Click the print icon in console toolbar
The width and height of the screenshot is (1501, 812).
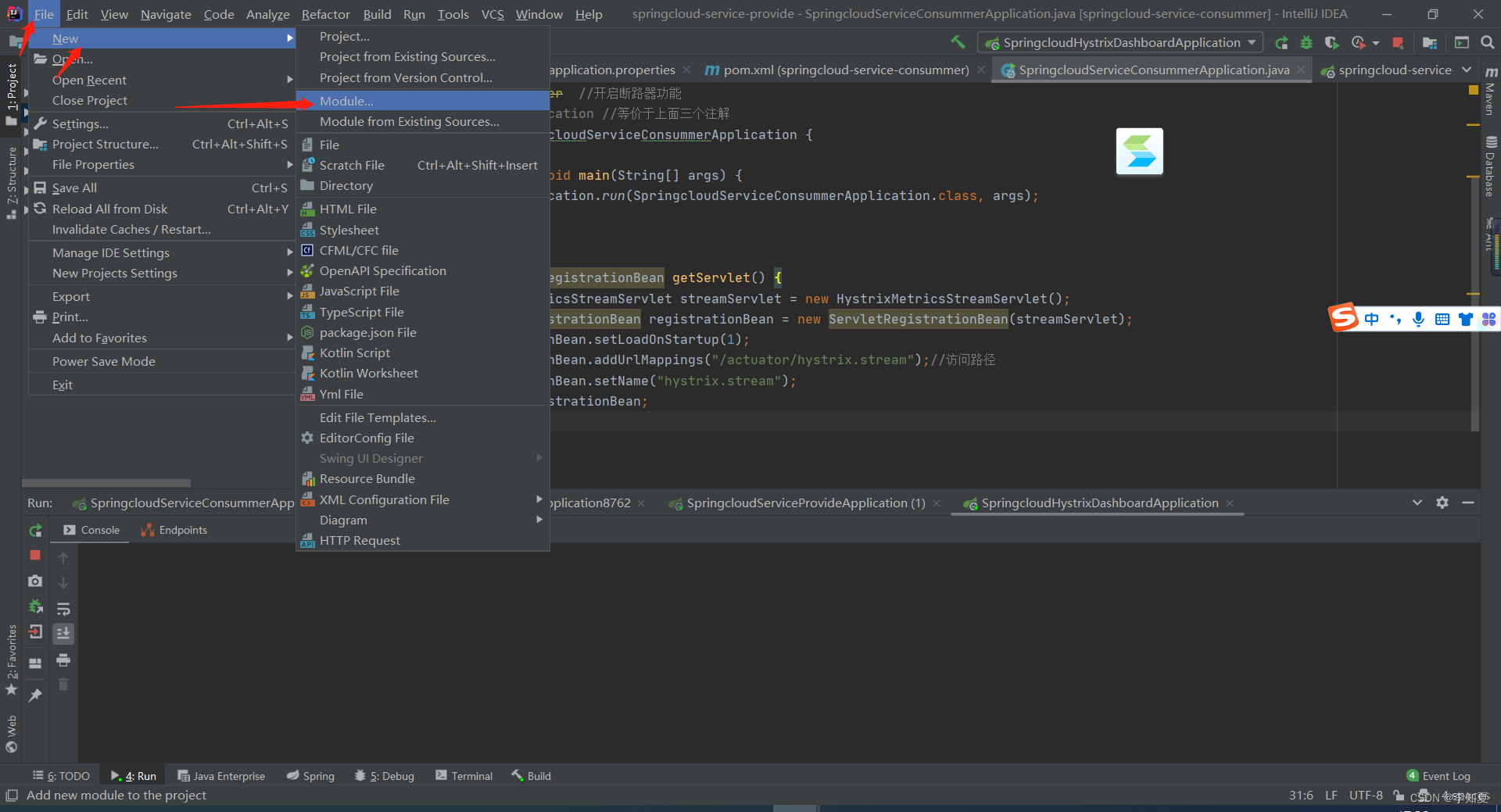point(63,660)
